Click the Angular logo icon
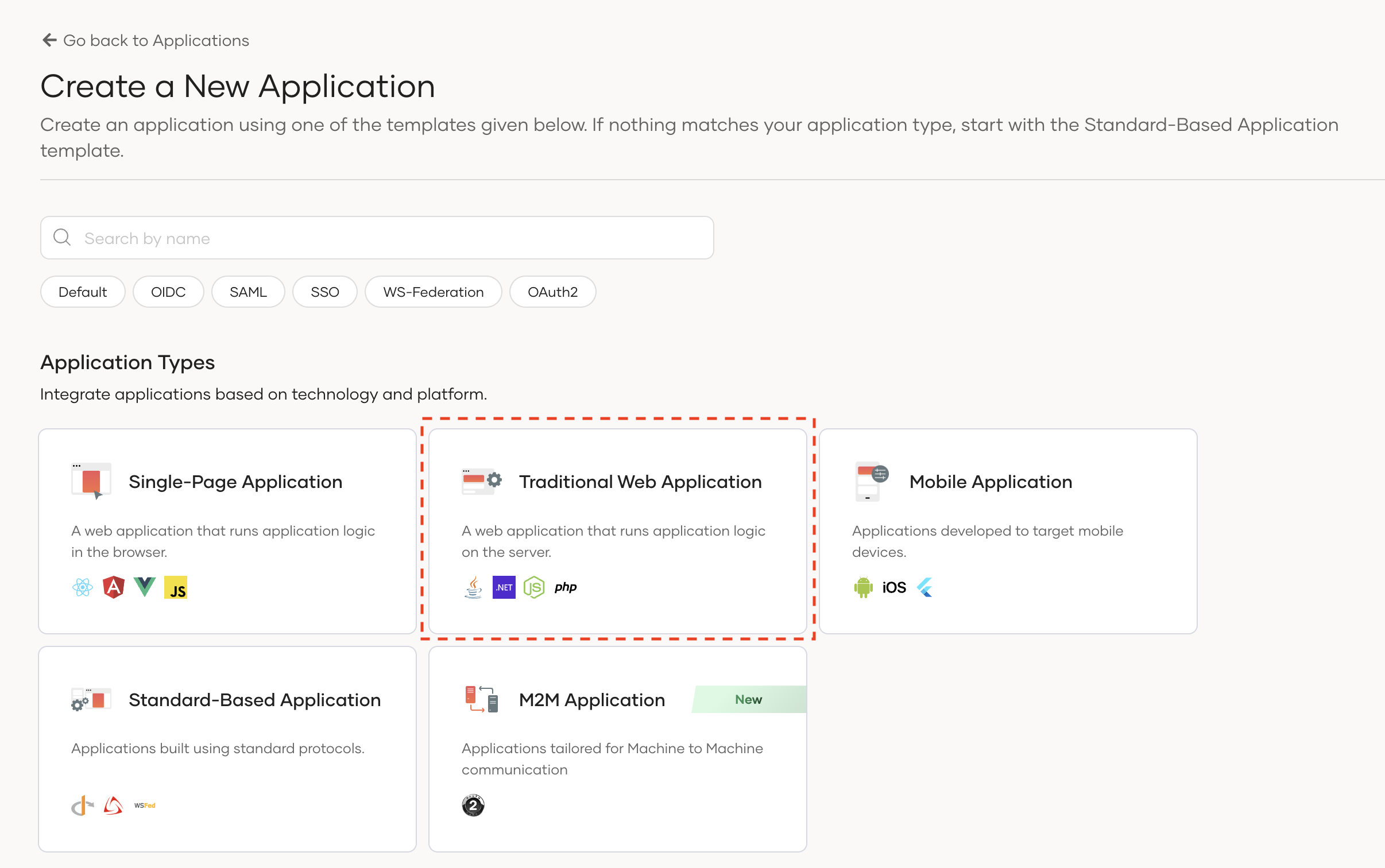 coord(114,587)
